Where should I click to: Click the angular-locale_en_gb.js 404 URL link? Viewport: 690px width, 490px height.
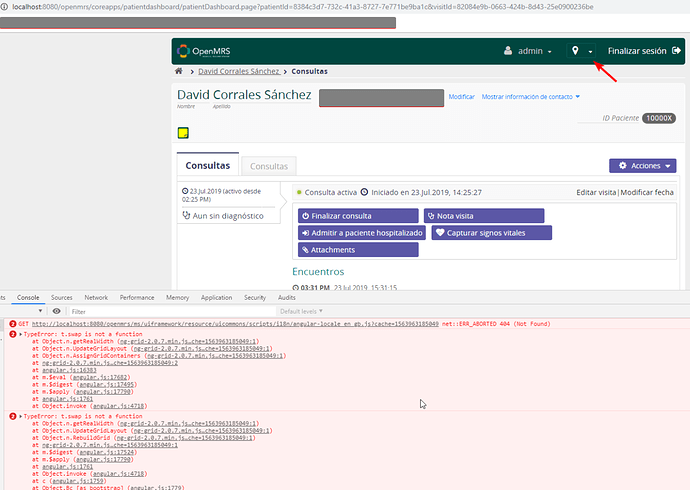pyautogui.click(x=235, y=324)
